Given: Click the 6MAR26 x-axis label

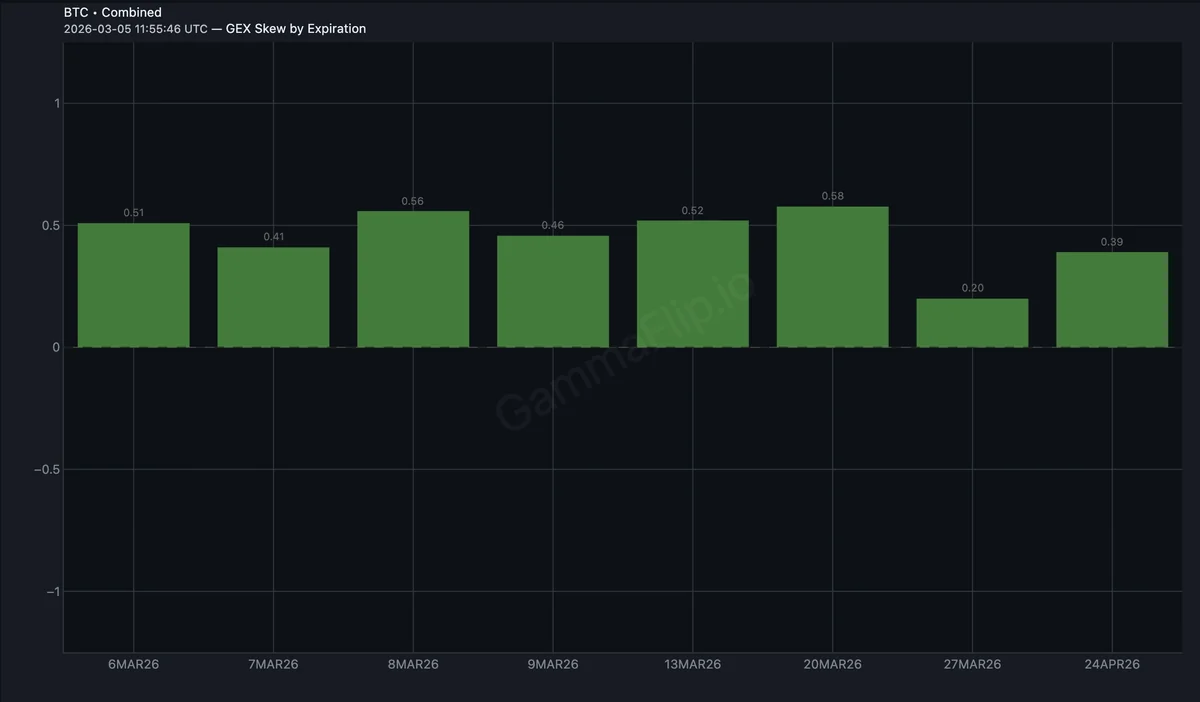Looking at the screenshot, I should (134, 663).
